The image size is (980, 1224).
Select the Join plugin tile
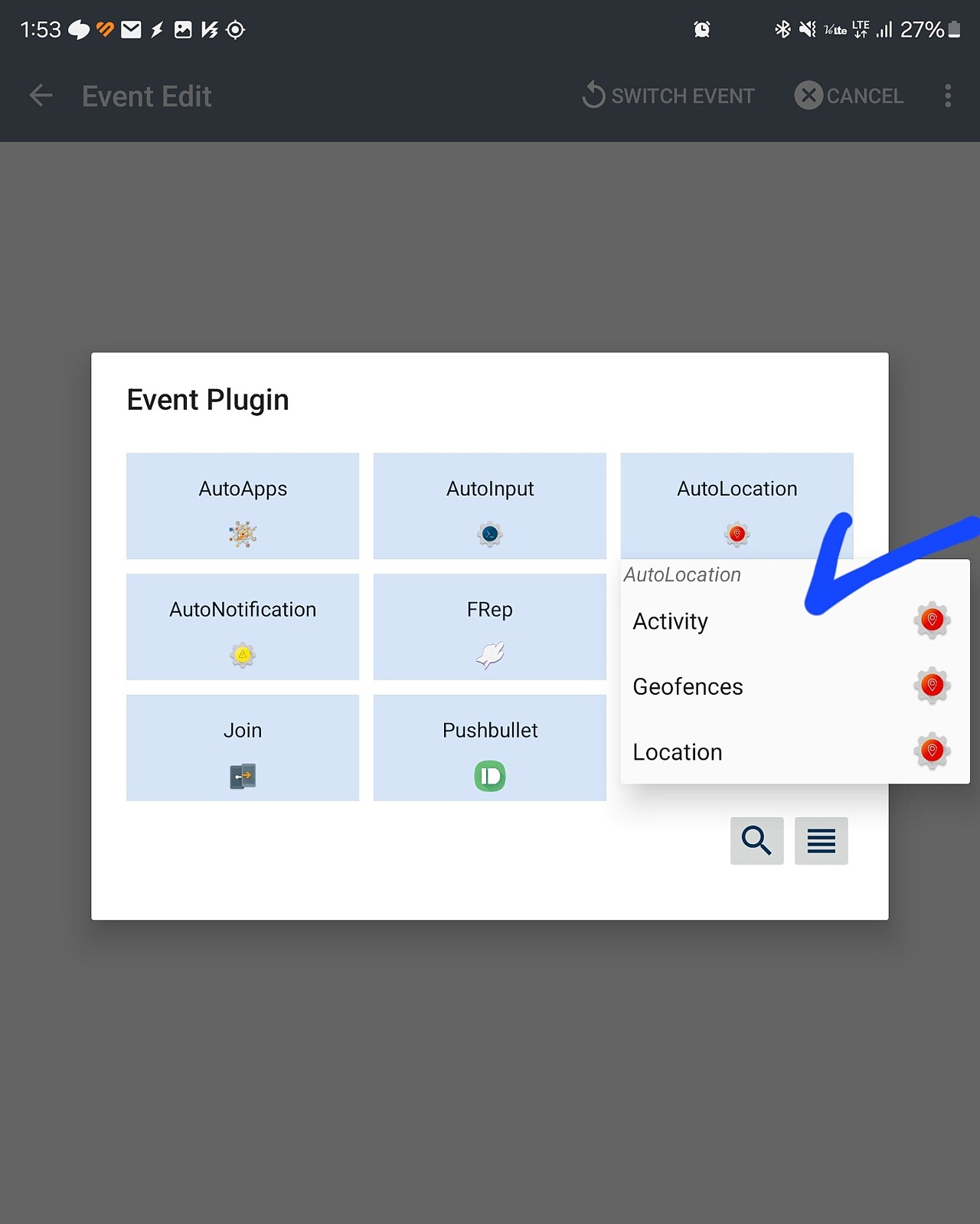tap(243, 748)
